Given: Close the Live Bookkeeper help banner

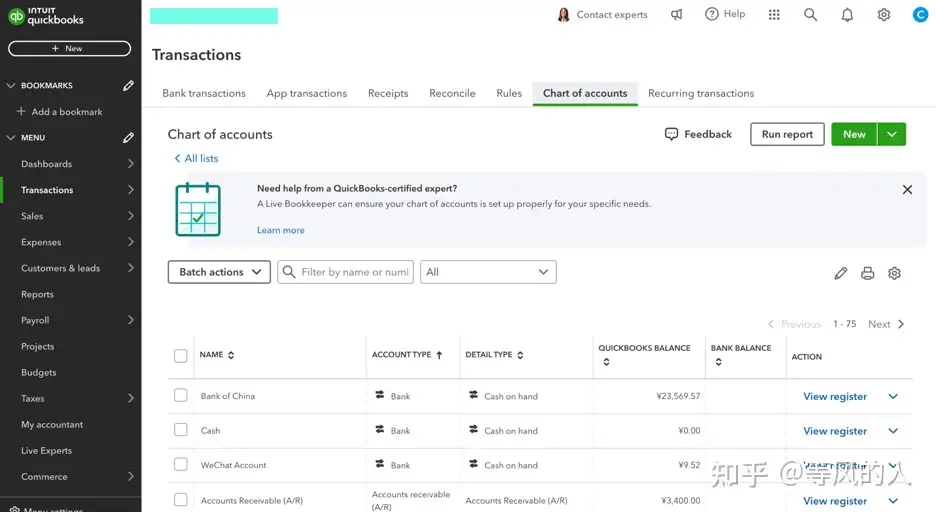Looking at the screenshot, I should coord(907,190).
